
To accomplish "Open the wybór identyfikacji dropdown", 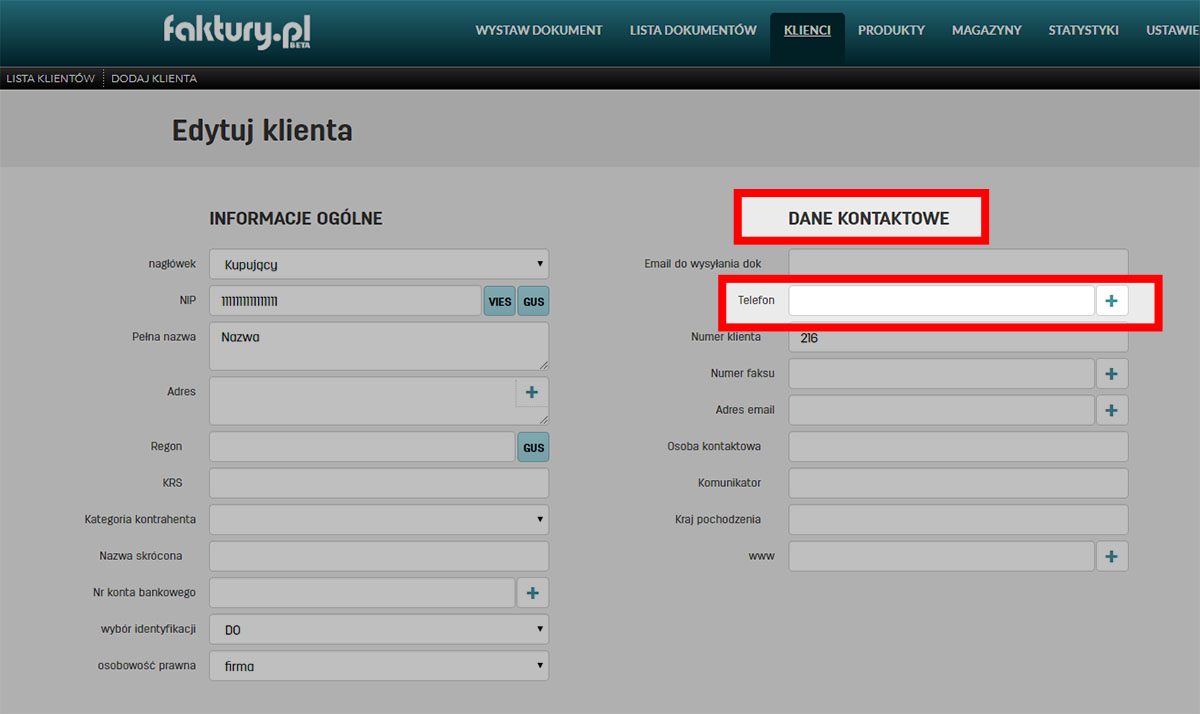I will coord(378,629).
